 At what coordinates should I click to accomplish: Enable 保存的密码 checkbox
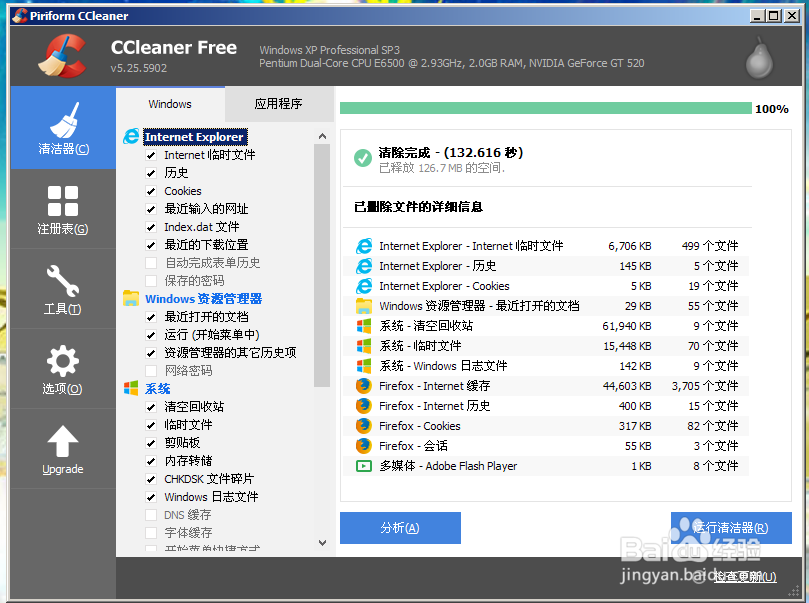[151, 281]
